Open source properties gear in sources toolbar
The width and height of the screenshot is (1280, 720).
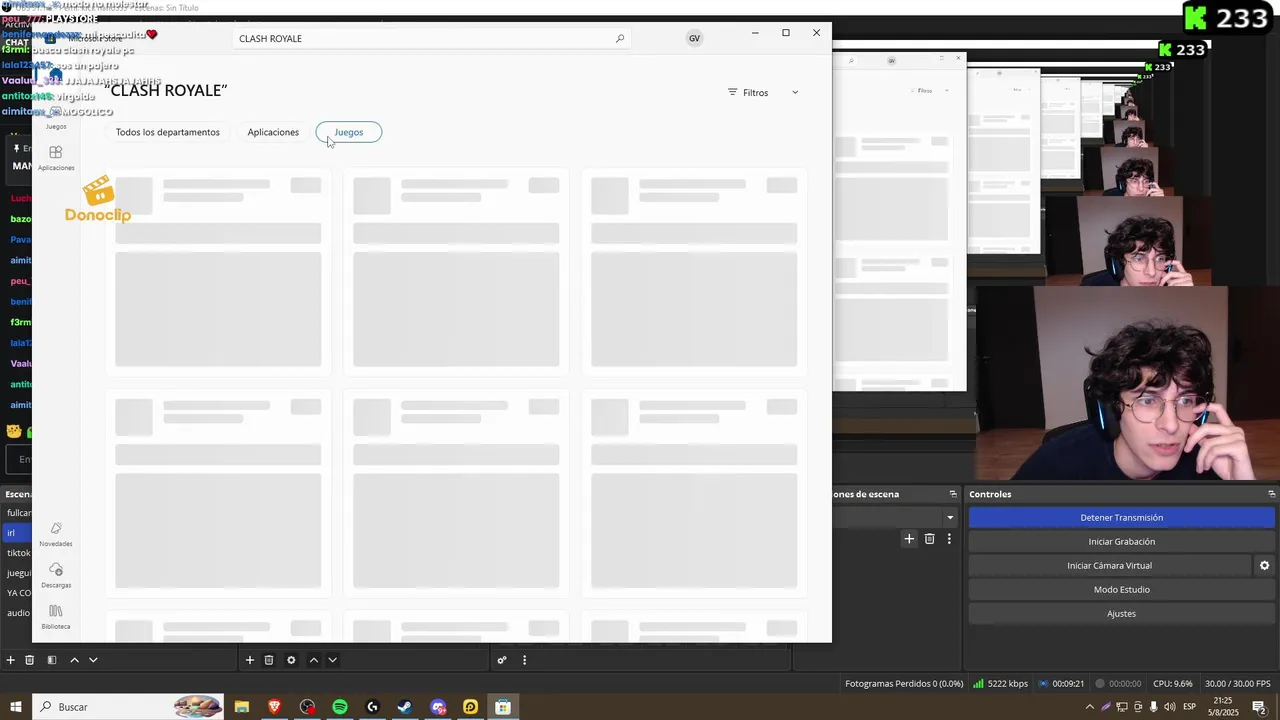coord(291,660)
